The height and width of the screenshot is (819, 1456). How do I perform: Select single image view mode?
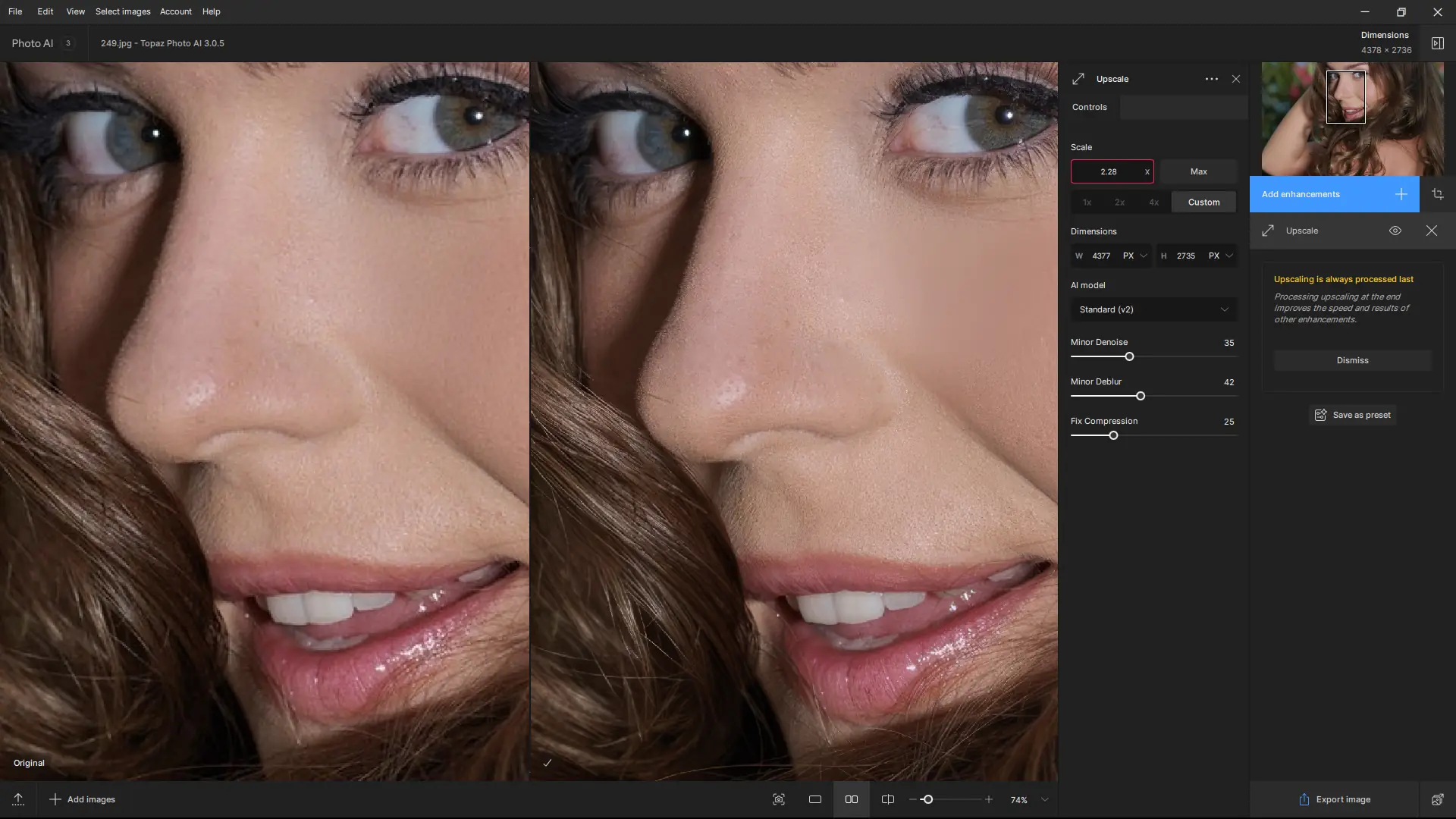[815, 799]
